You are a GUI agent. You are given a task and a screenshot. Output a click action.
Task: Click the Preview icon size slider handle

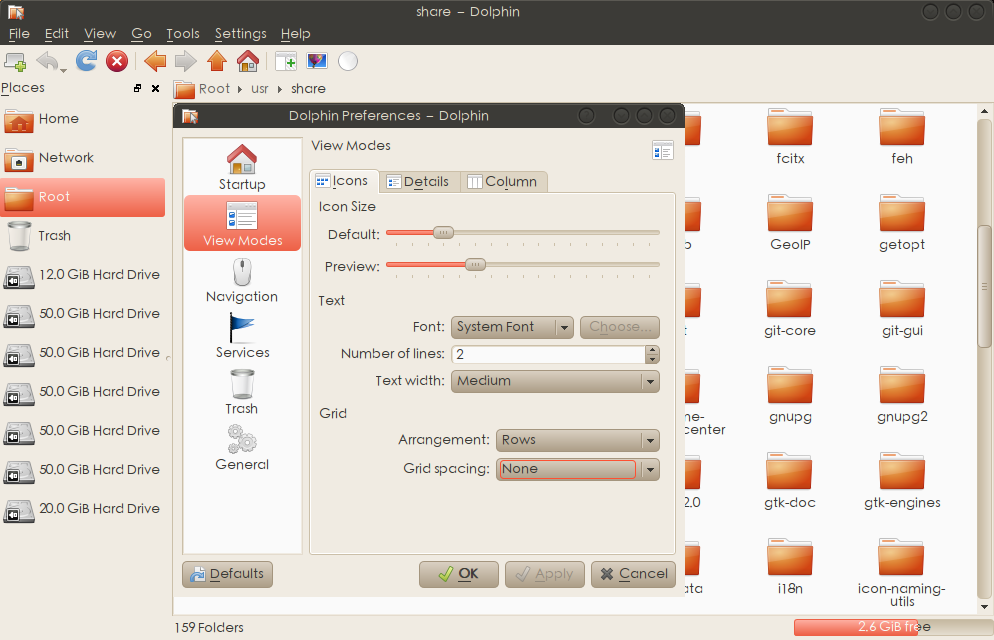[475, 264]
